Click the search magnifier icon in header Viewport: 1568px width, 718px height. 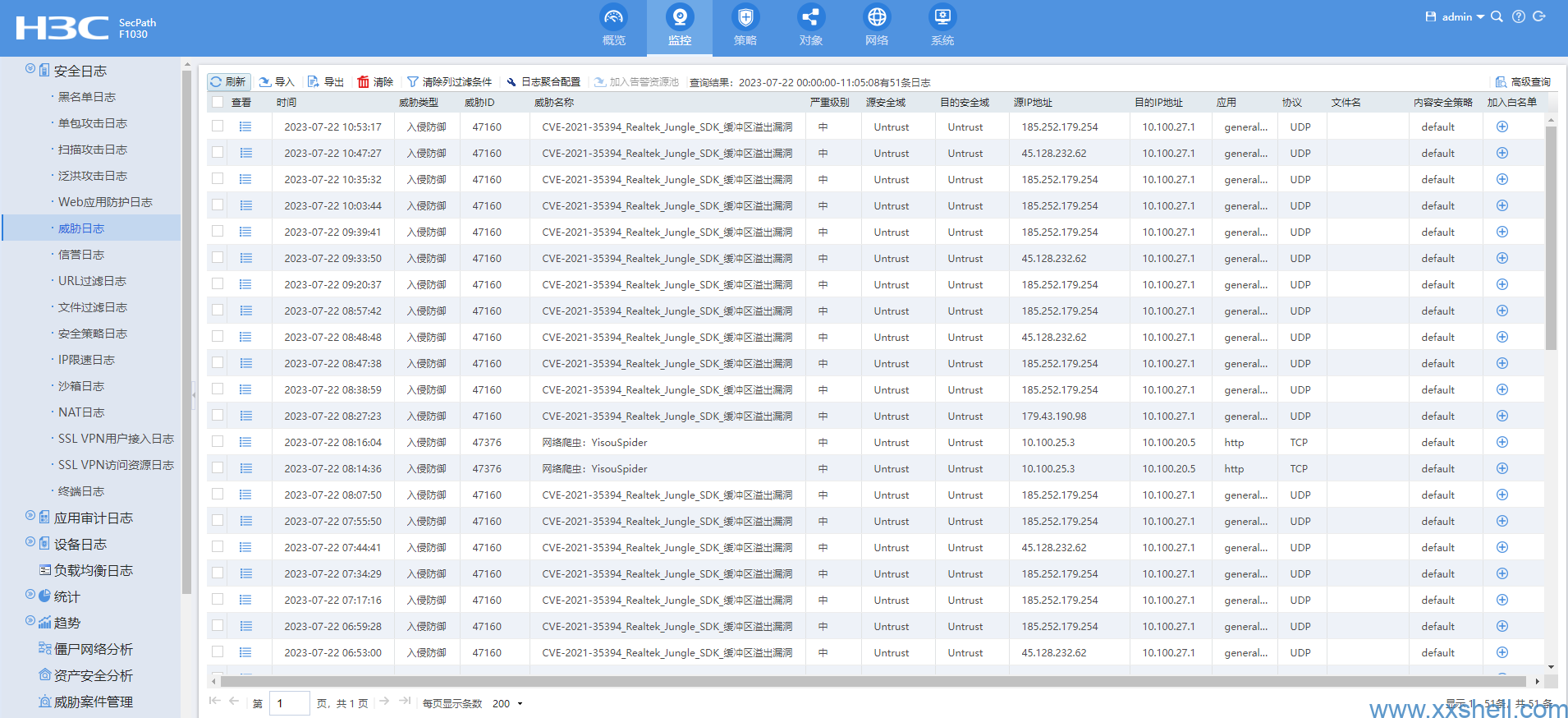click(x=1497, y=16)
